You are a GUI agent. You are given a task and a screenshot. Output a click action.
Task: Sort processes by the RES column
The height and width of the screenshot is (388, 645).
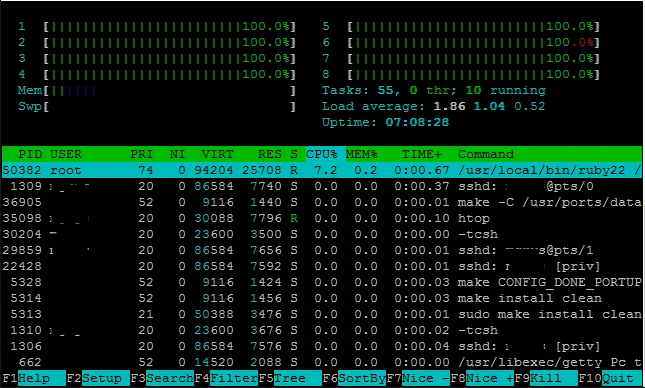[x=269, y=154]
